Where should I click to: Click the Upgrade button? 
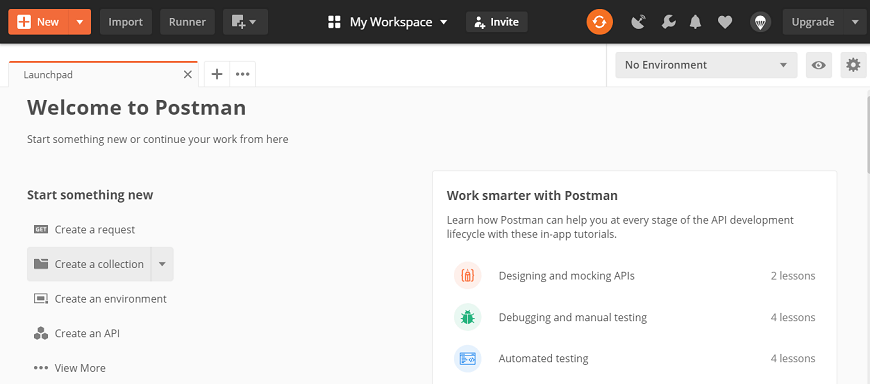[x=813, y=22]
